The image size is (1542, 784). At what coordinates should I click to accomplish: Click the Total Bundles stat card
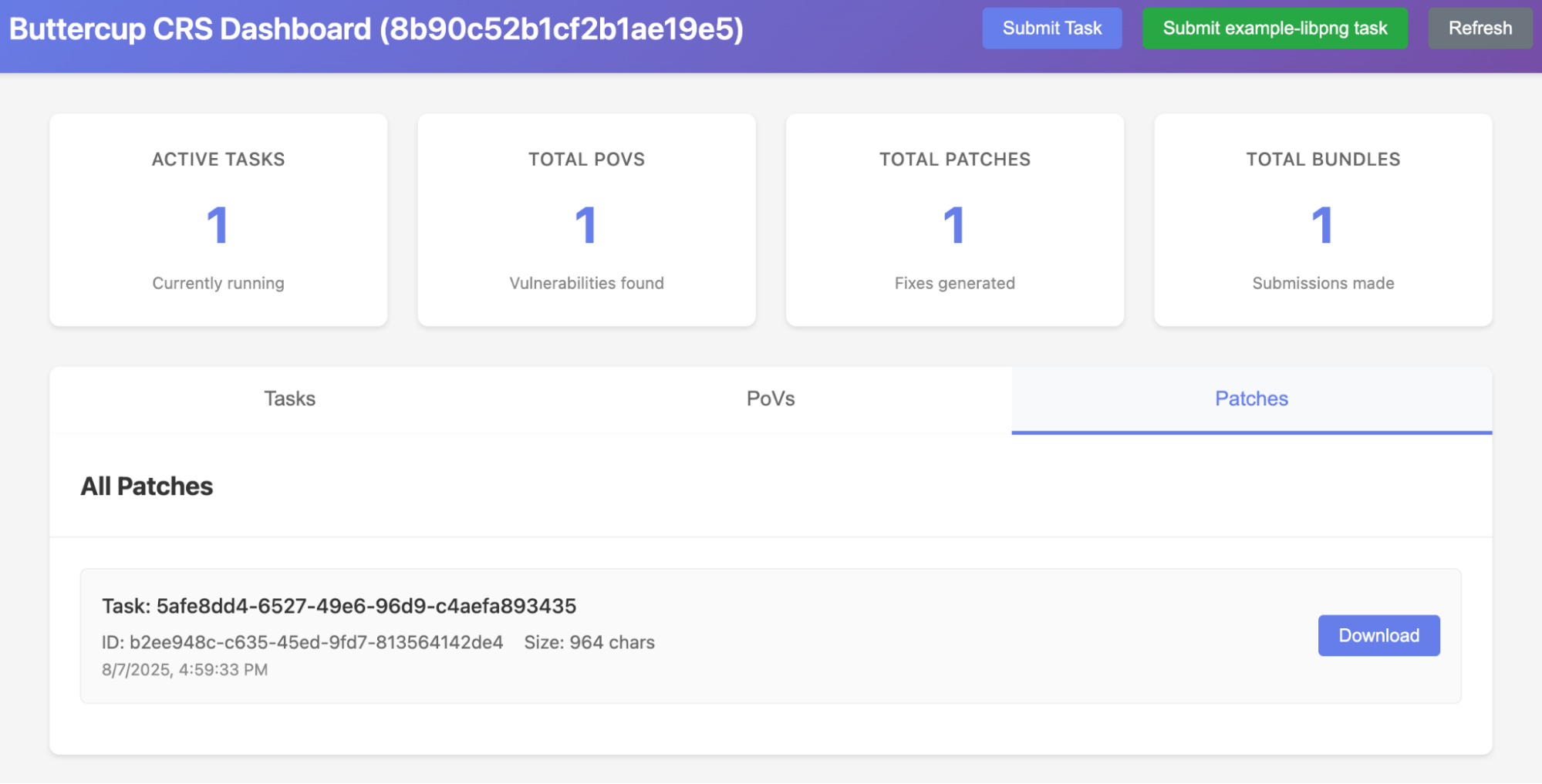click(1323, 220)
